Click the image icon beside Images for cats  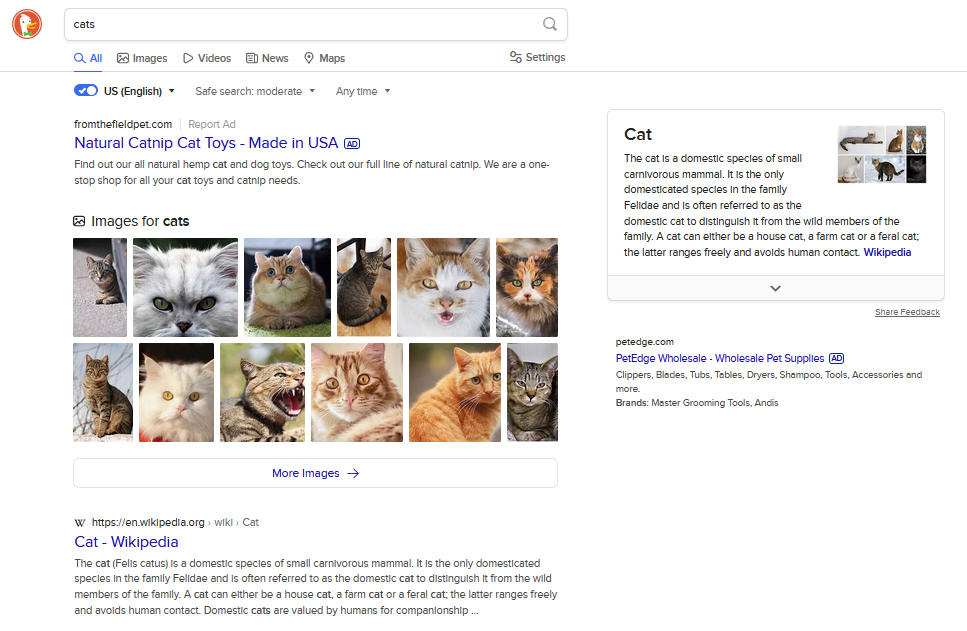pos(79,221)
